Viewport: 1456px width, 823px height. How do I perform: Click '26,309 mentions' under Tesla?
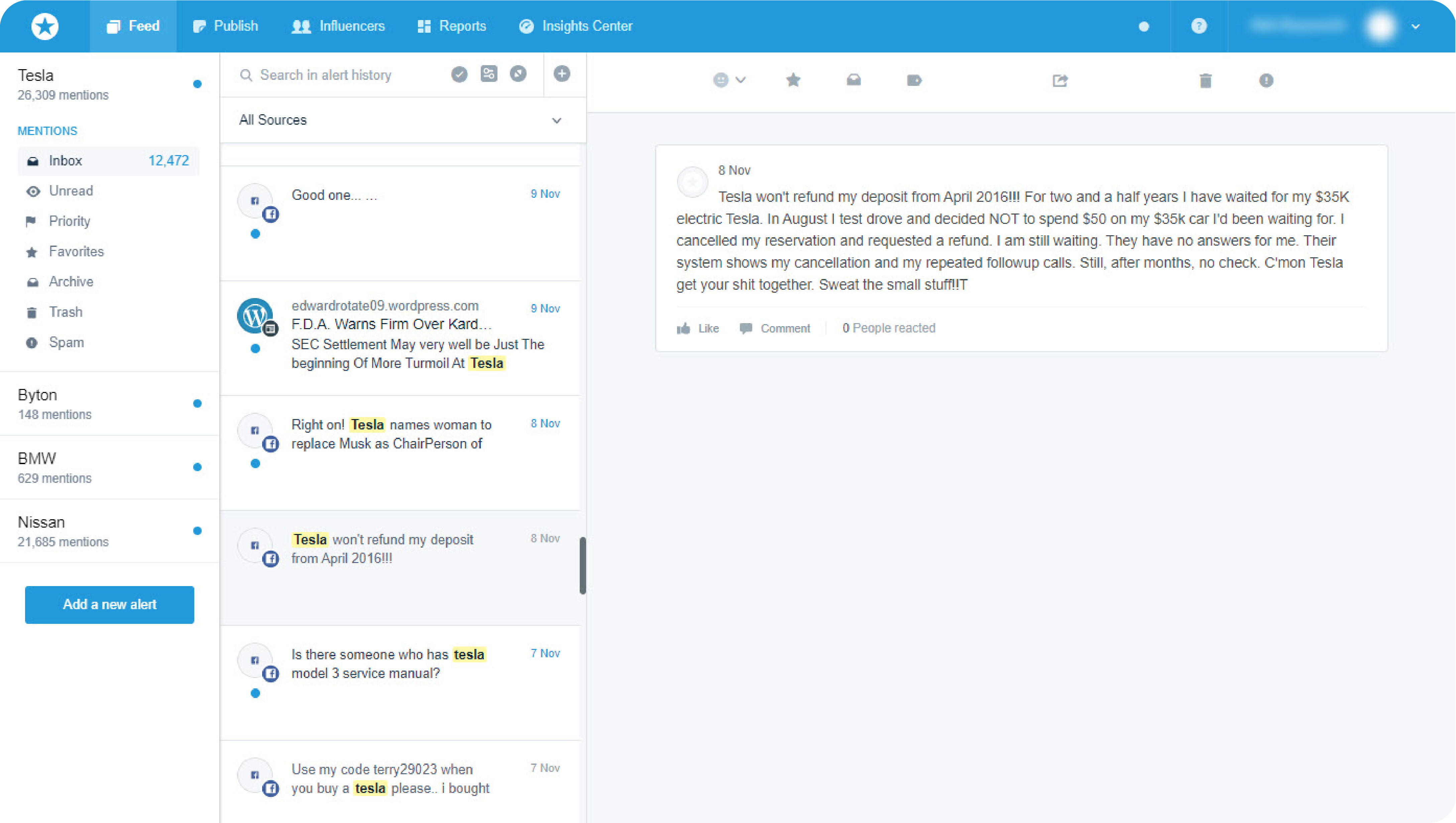point(63,95)
